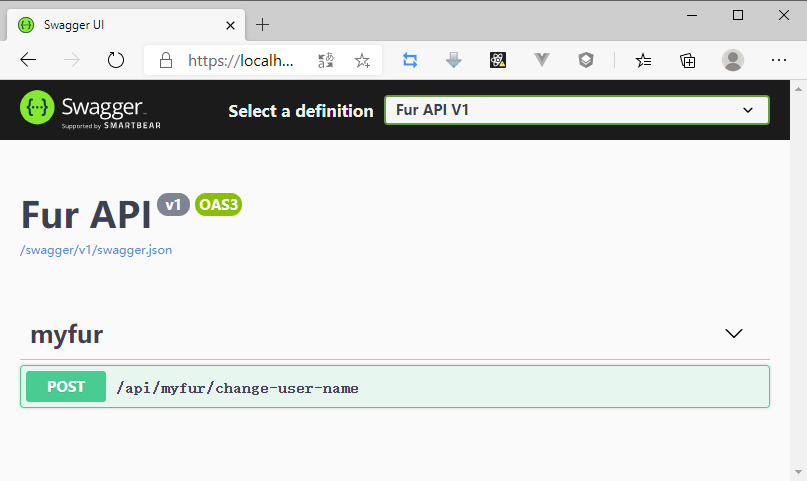Open the /swagger/v1/swagger.json link
Viewport: 807px width, 481px height.
[96, 250]
